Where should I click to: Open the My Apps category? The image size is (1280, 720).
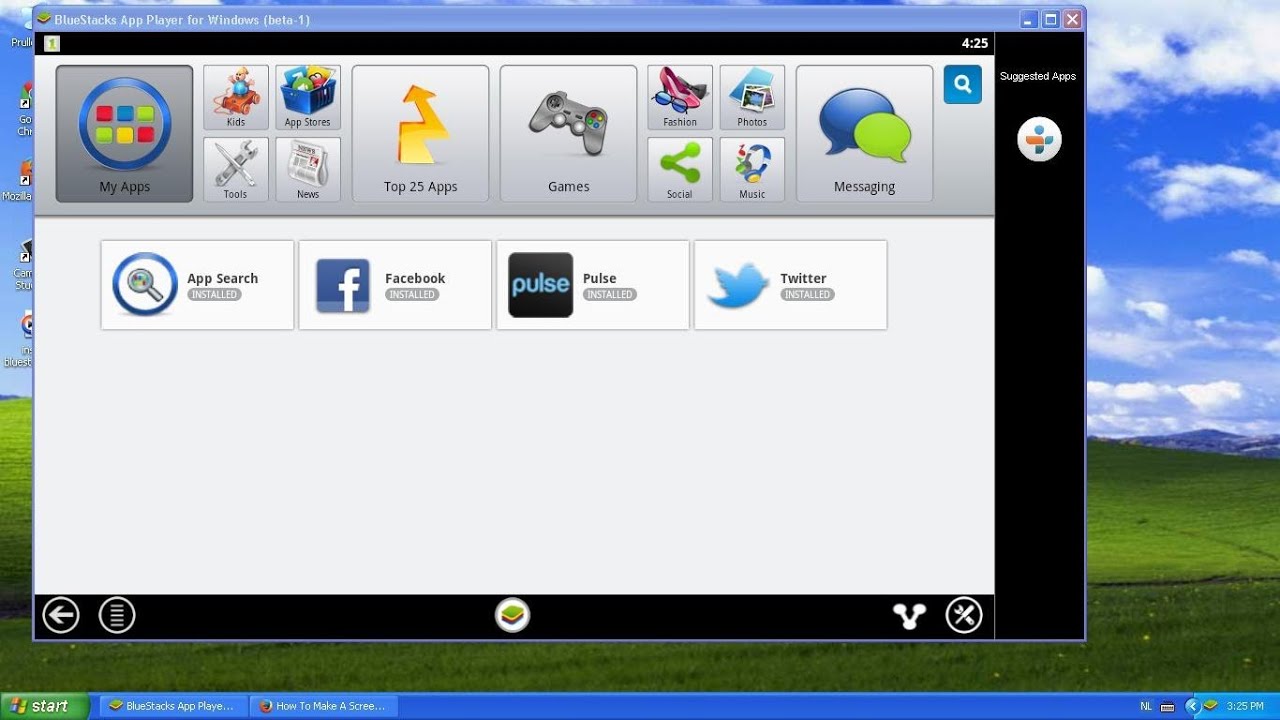tap(124, 134)
